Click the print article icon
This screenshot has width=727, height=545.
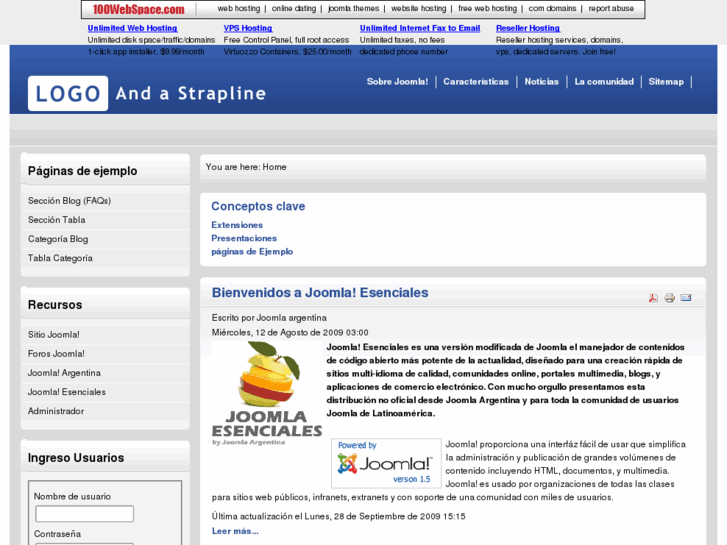click(x=670, y=298)
